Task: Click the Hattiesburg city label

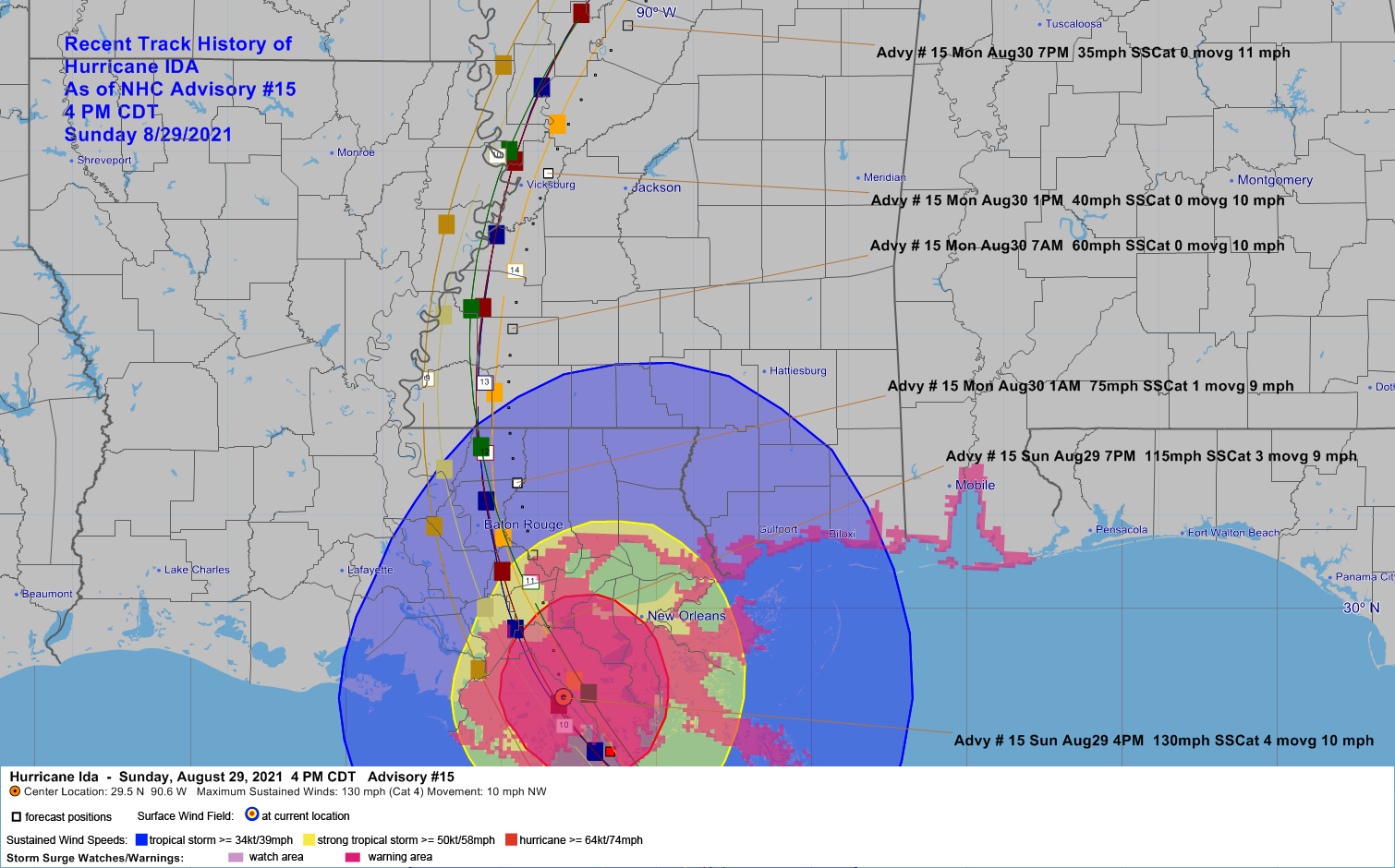Action: [798, 371]
